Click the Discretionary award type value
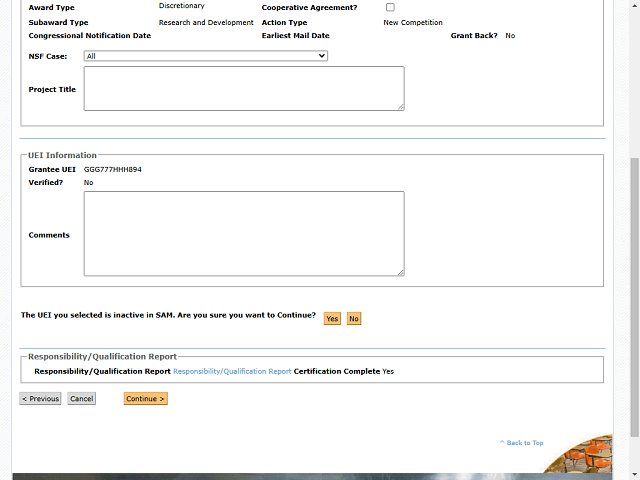Screen dimensions: 640x480 pyautogui.click(x=182, y=6)
